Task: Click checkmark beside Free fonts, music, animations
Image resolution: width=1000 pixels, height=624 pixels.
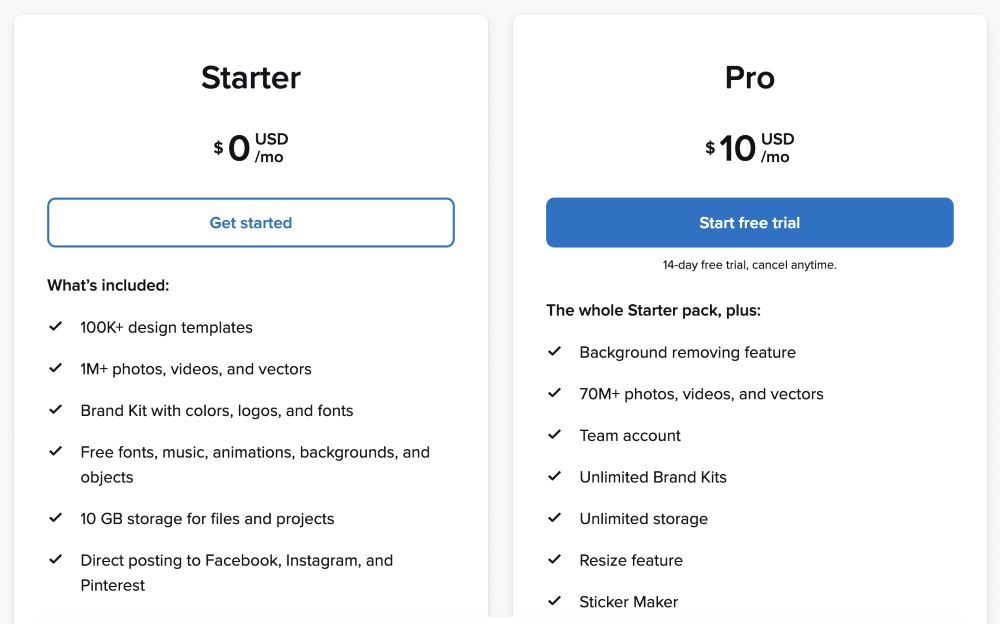Action: click(x=55, y=451)
